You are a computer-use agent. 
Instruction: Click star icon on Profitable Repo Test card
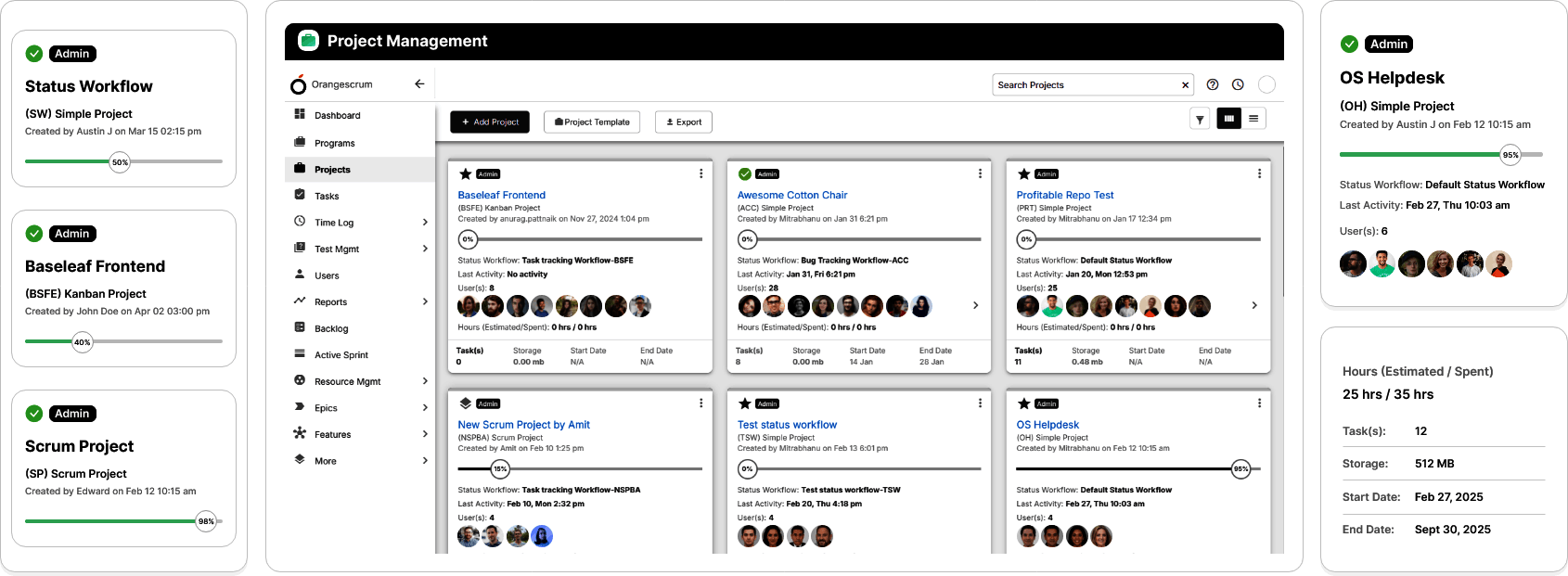click(1024, 173)
